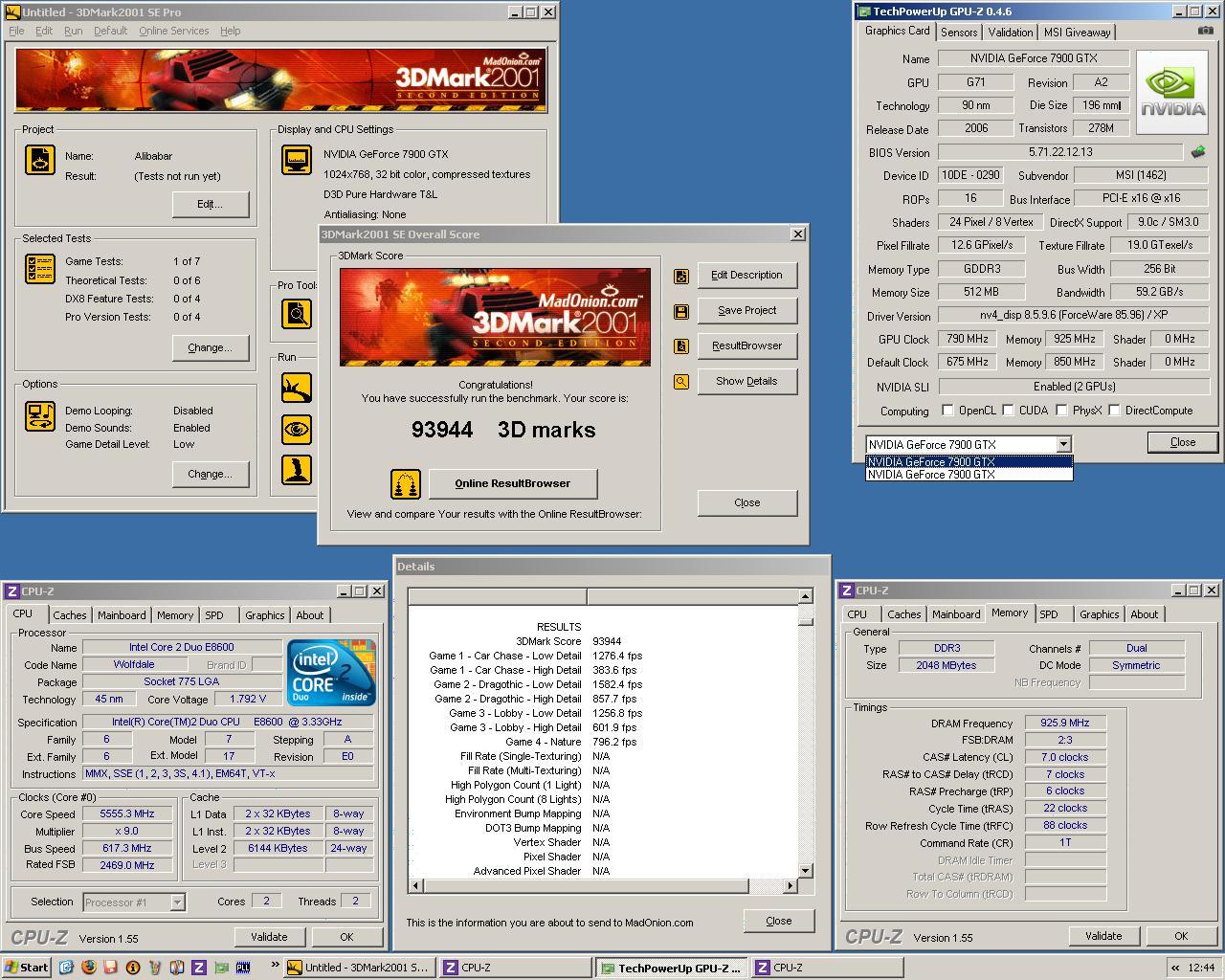Image resolution: width=1225 pixels, height=980 pixels.
Task: Click the DRAM Frequency 925.9 MHz field
Action: [x=1065, y=724]
